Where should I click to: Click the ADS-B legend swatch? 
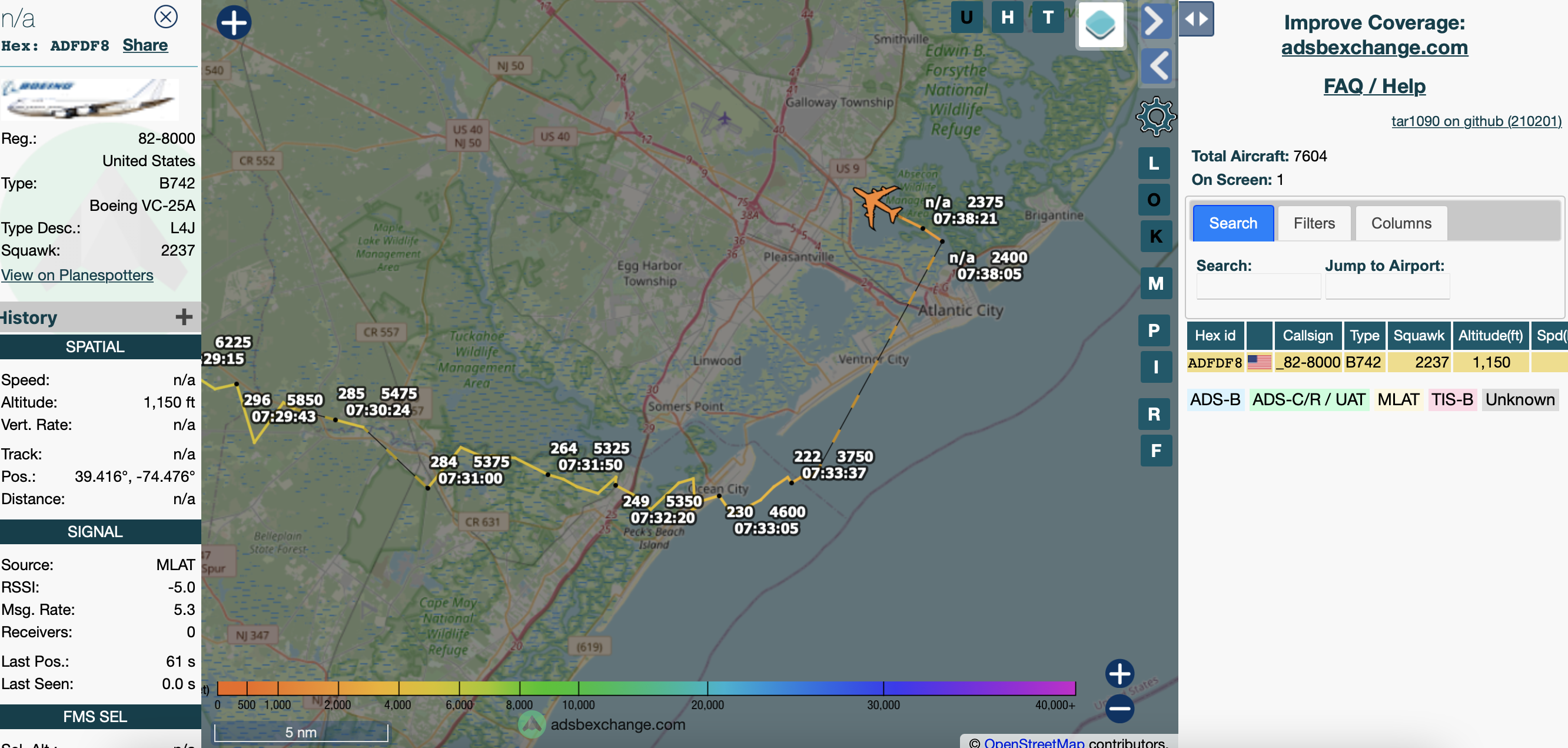coord(1215,399)
